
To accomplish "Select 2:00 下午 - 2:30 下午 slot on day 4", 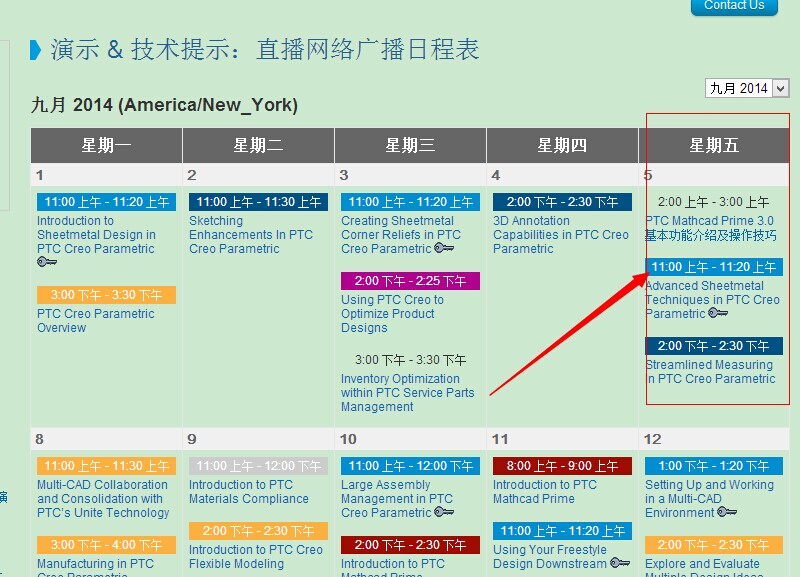I will [562, 202].
